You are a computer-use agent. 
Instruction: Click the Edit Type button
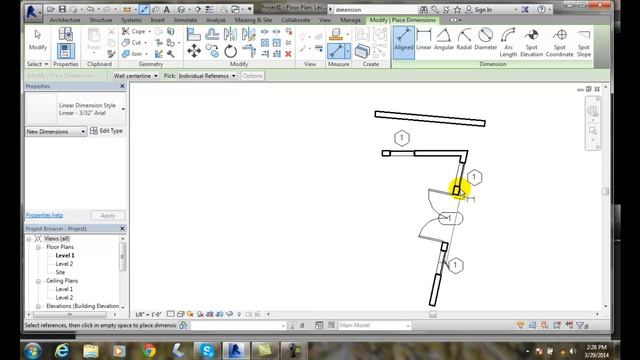[106, 131]
